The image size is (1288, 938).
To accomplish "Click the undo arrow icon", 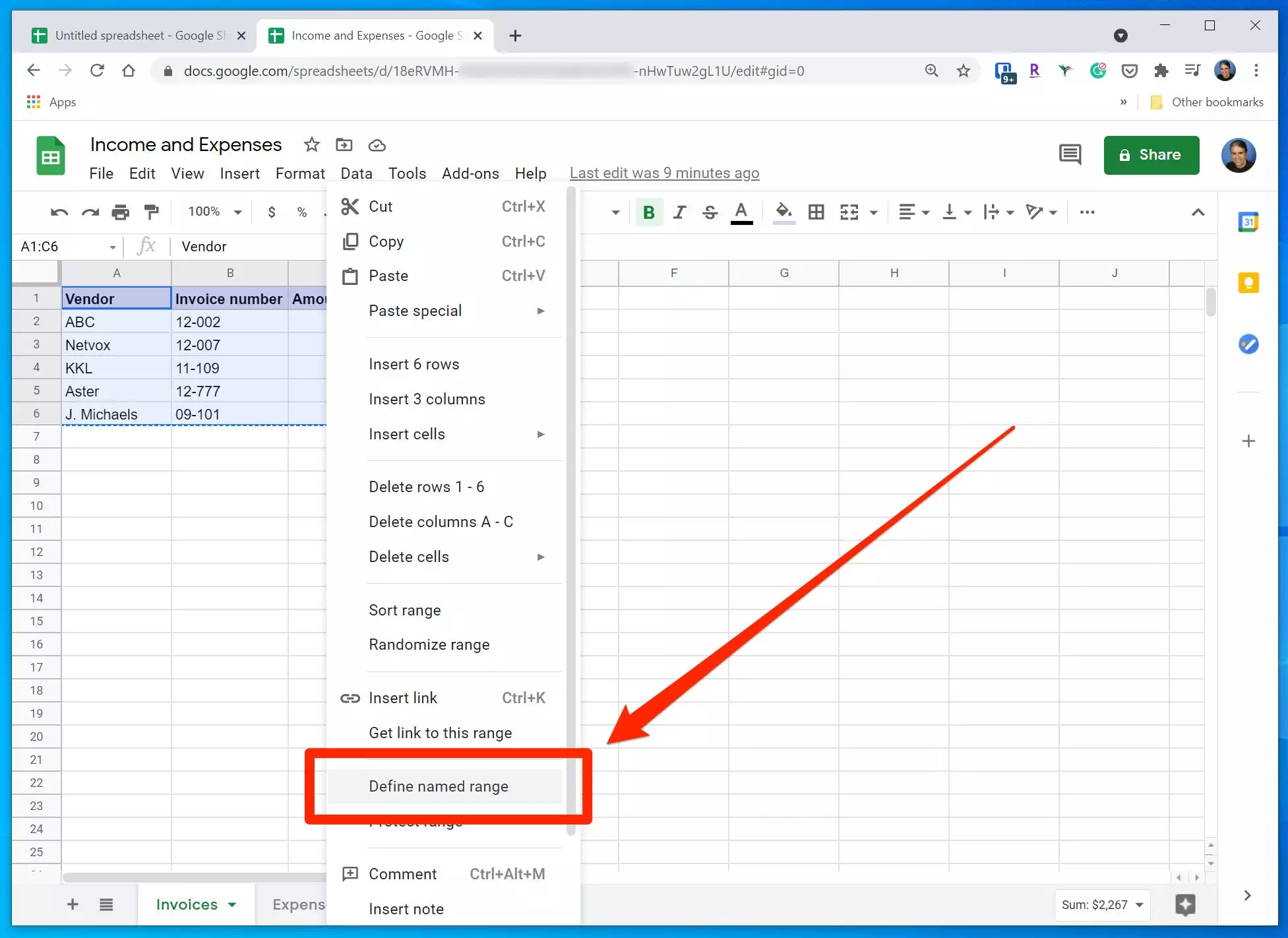I will click(x=59, y=212).
